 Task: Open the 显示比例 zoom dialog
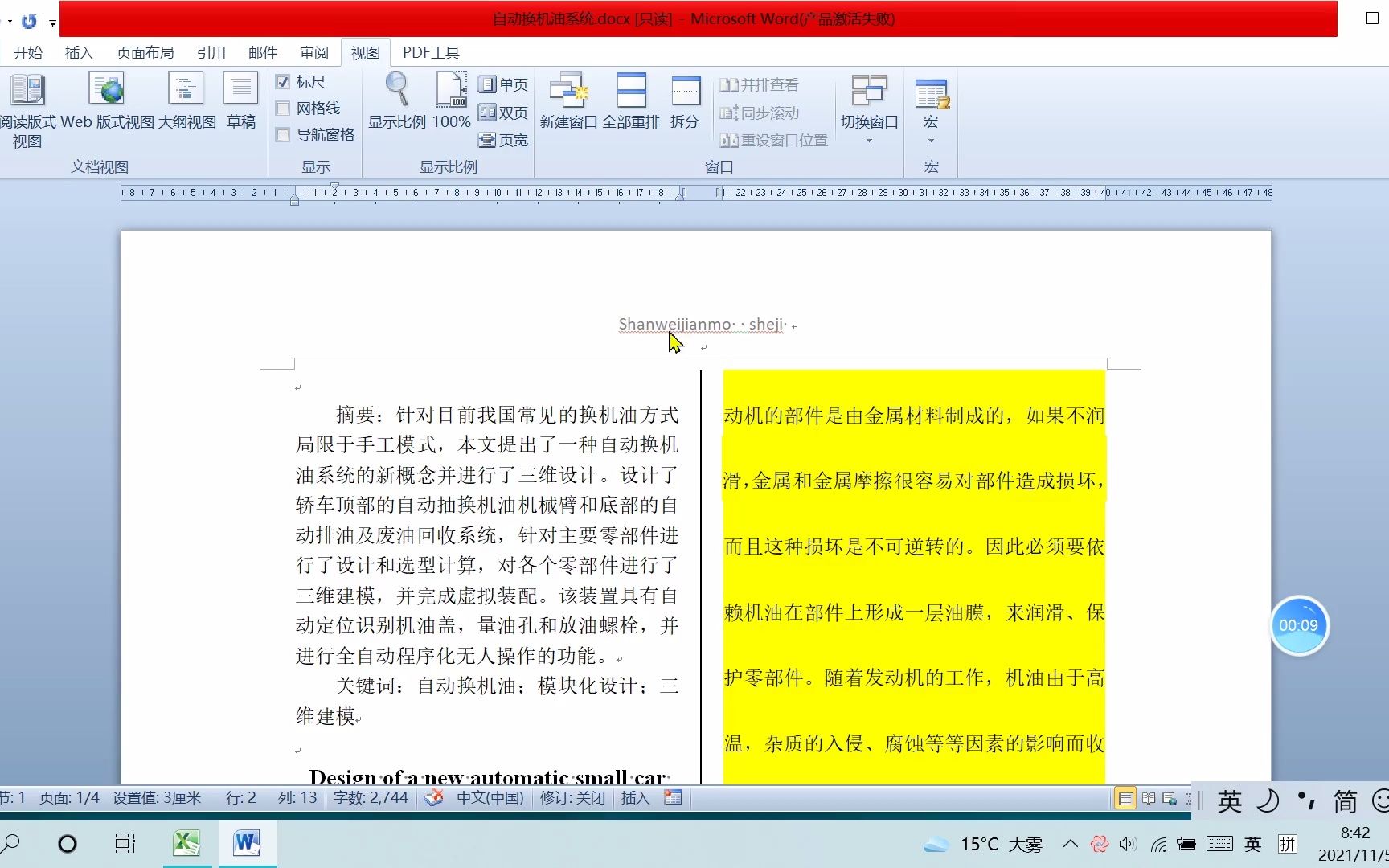pyautogui.click(x=396, y=100)
